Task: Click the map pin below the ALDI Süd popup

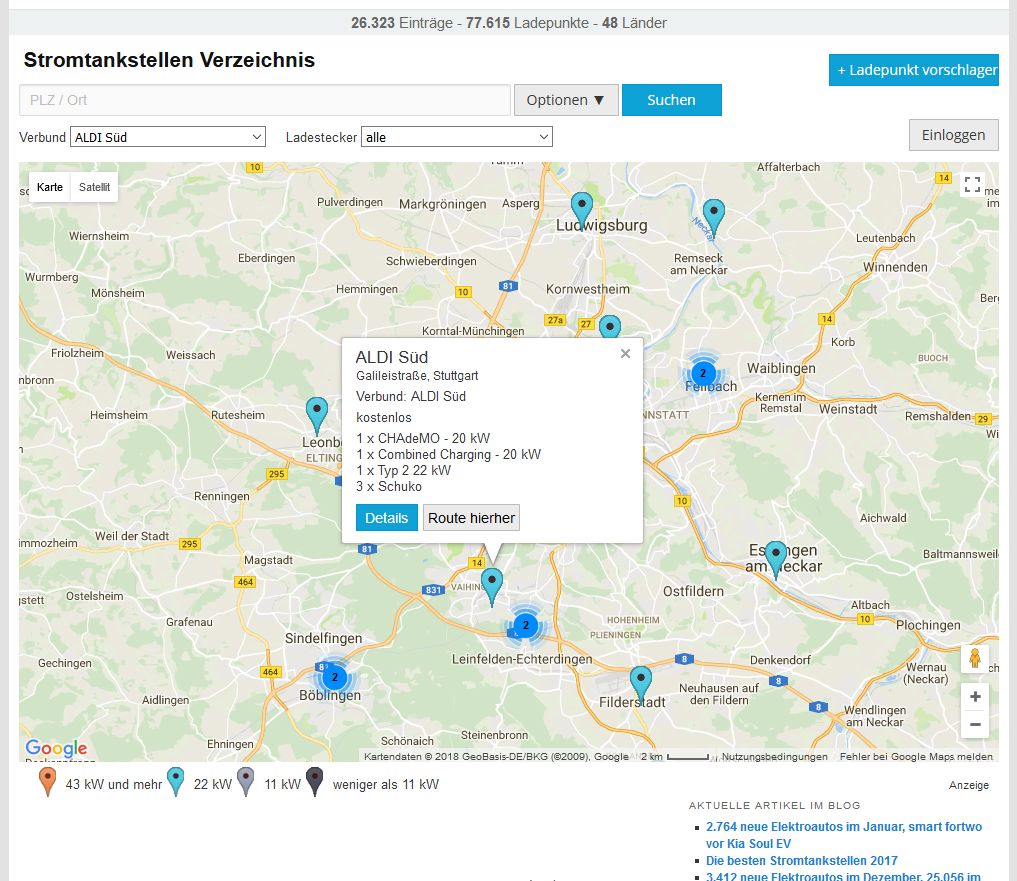Action: click(492, 586)
